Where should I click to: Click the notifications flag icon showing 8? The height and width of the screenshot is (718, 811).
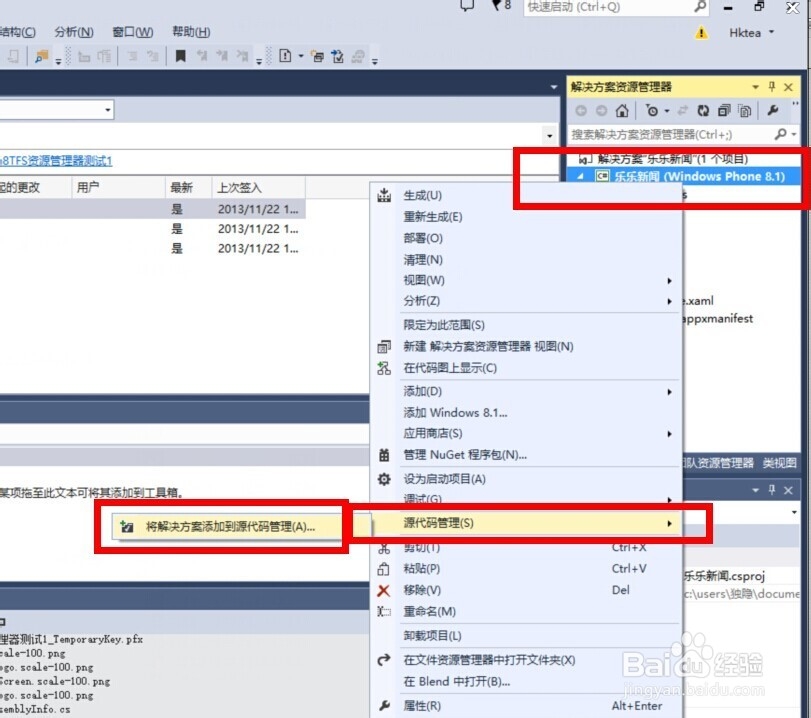[501, 6]
